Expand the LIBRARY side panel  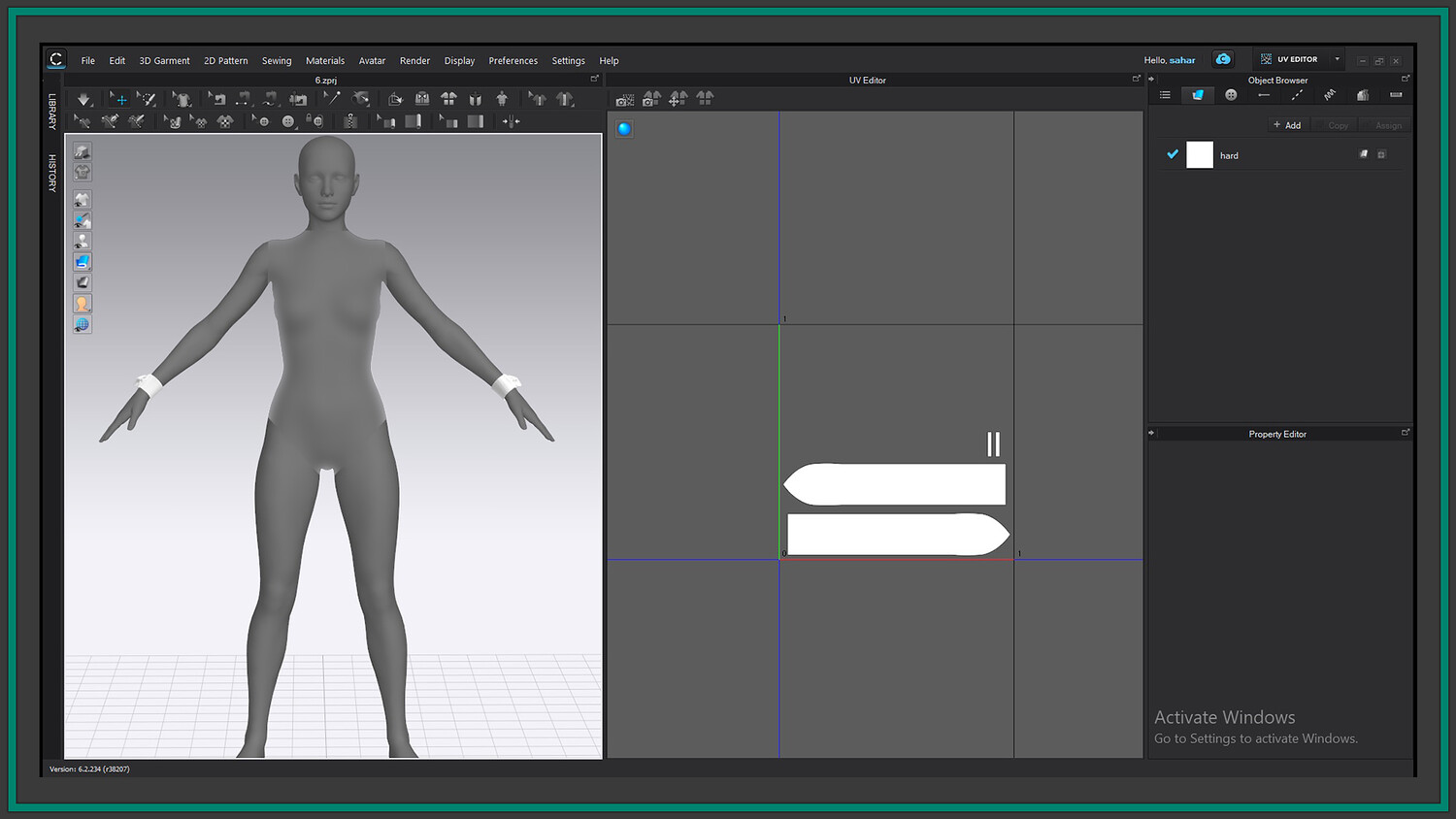coord(52,112)
